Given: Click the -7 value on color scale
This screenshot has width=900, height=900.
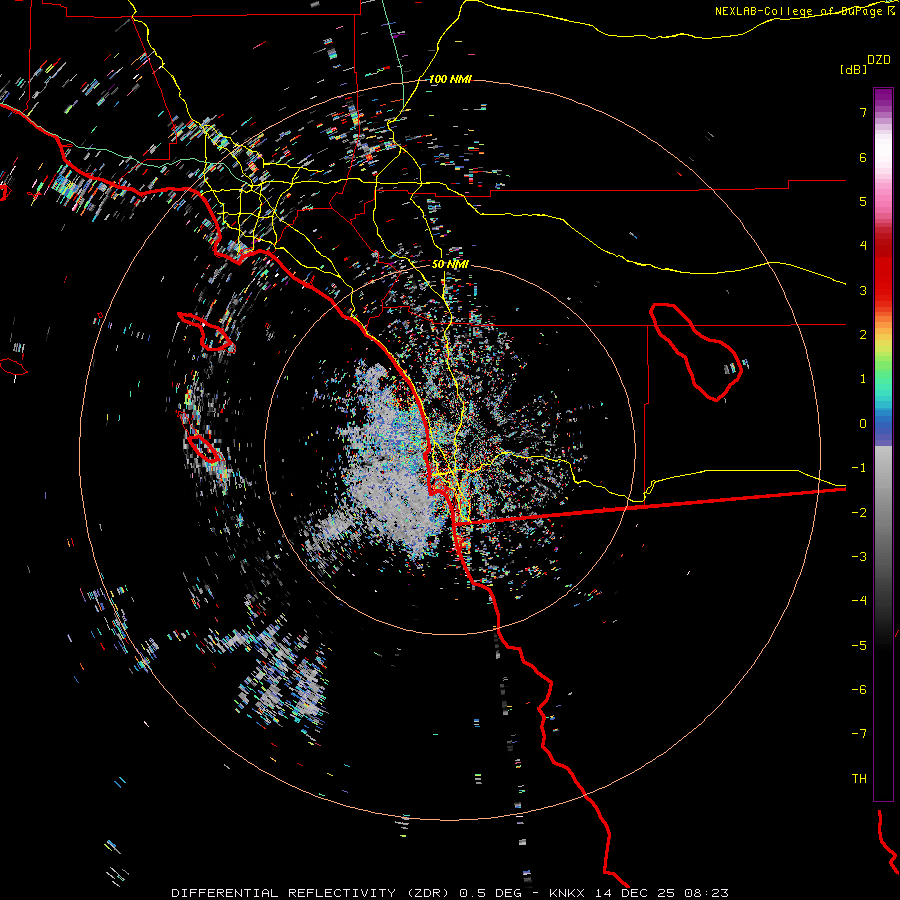Looking at the screenshot, I should point(859,734).
